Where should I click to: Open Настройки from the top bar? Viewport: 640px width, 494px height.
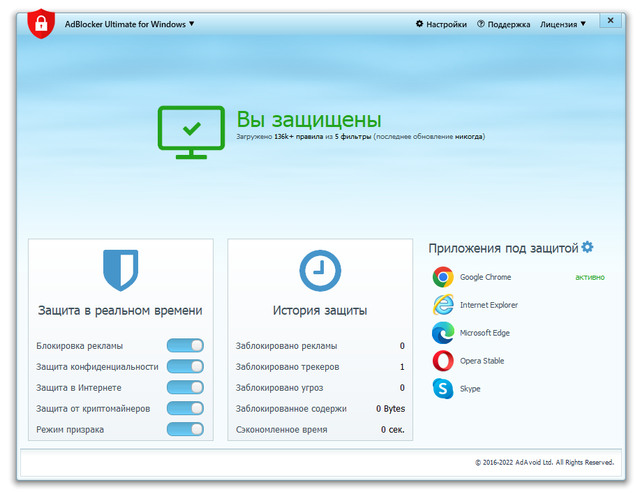(441, 24)
